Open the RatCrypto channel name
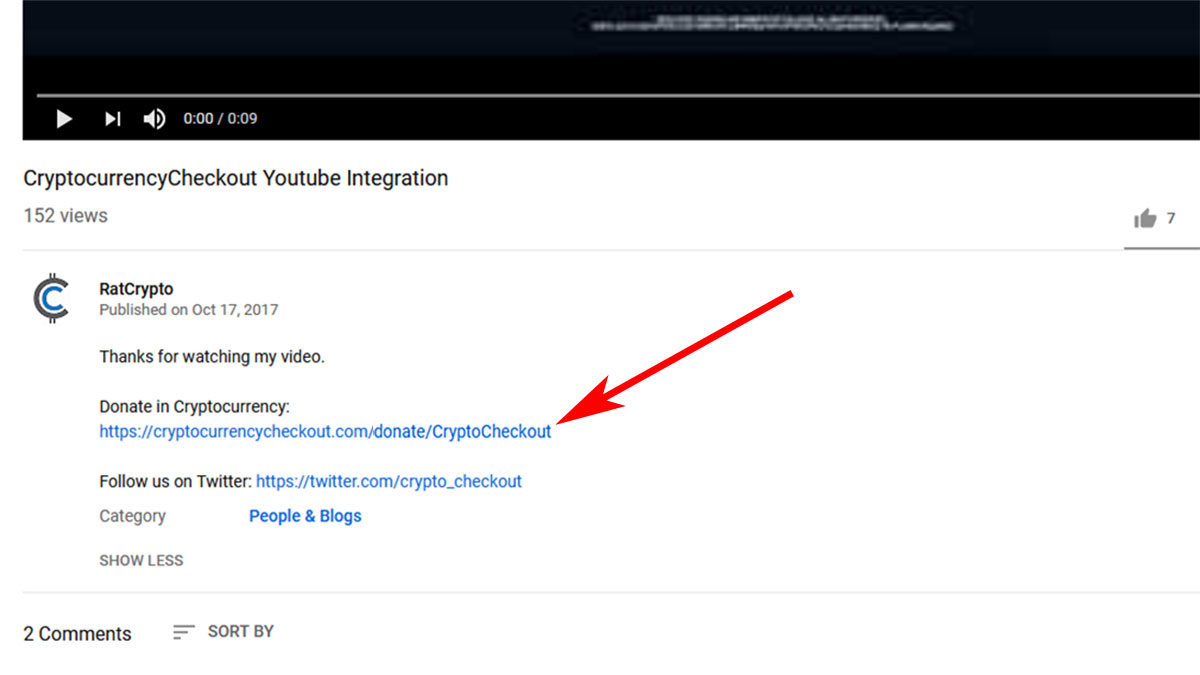1200x675 pixels. click(136, 289)
